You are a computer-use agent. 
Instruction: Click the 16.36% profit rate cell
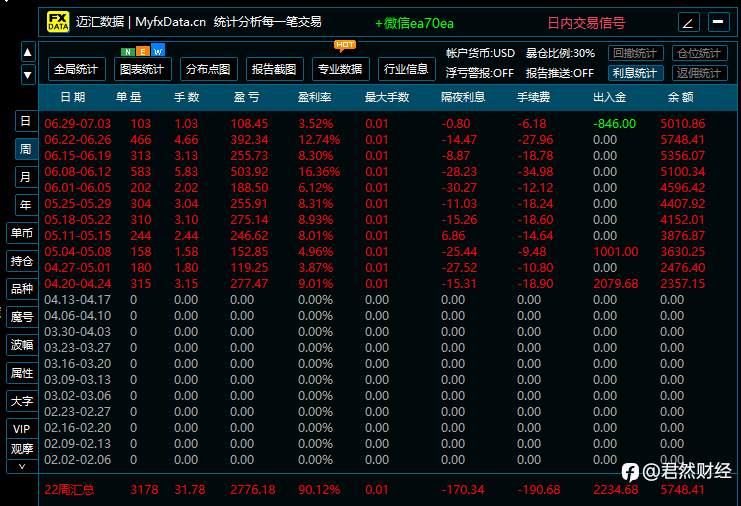tap(319, 172)
